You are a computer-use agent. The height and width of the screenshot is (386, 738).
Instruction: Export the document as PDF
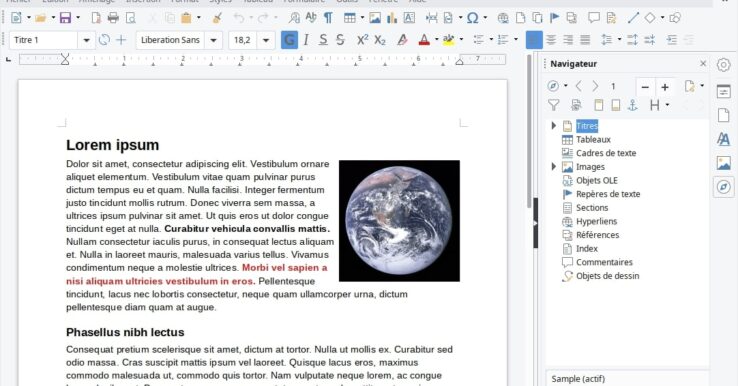coord(96,18)
